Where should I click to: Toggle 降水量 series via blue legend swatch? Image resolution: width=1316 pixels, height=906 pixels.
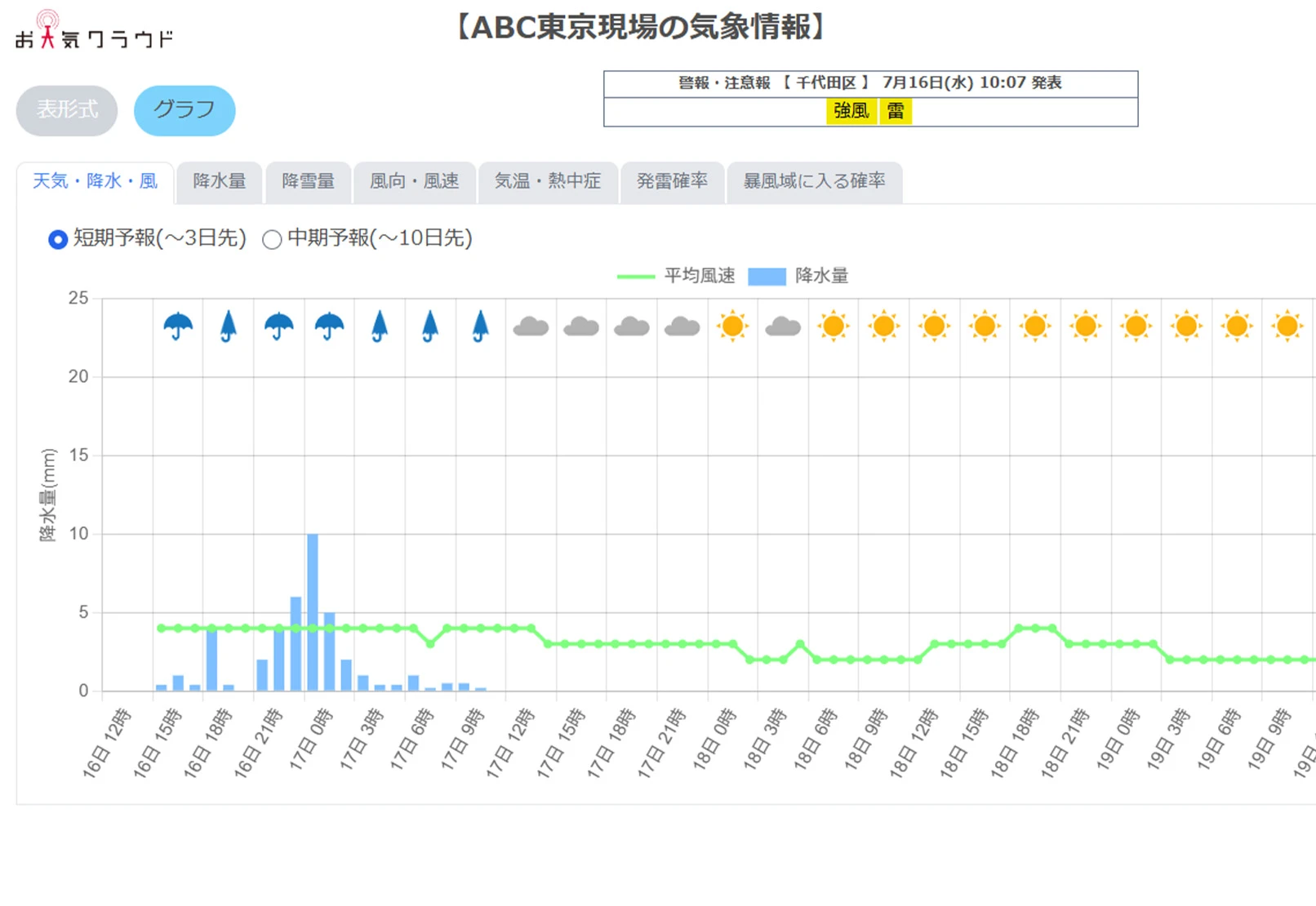pyautogui.click(x=767, y=277)
